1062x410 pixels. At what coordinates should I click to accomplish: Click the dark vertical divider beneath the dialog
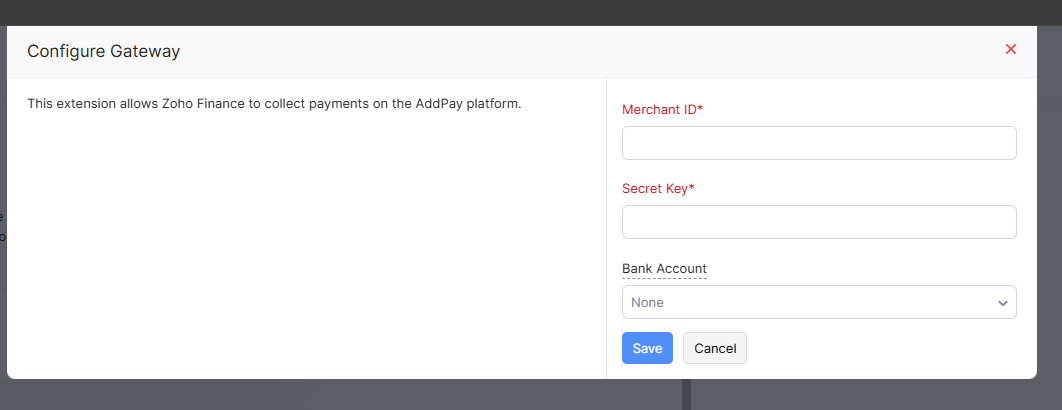pos(686,395)
